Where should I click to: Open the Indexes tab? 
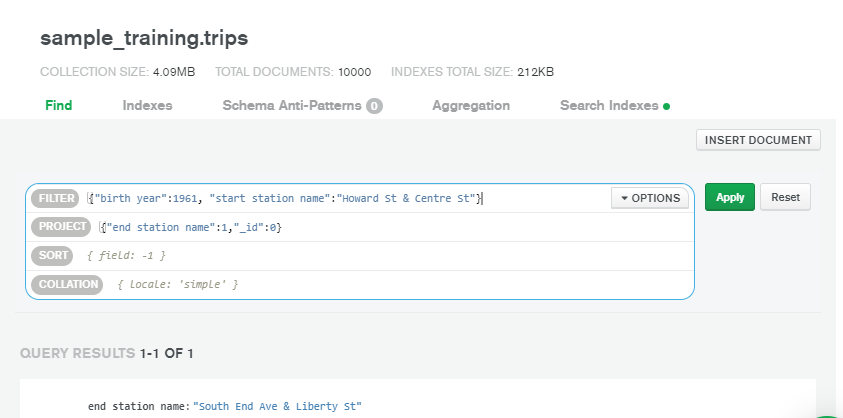point(147,105)
